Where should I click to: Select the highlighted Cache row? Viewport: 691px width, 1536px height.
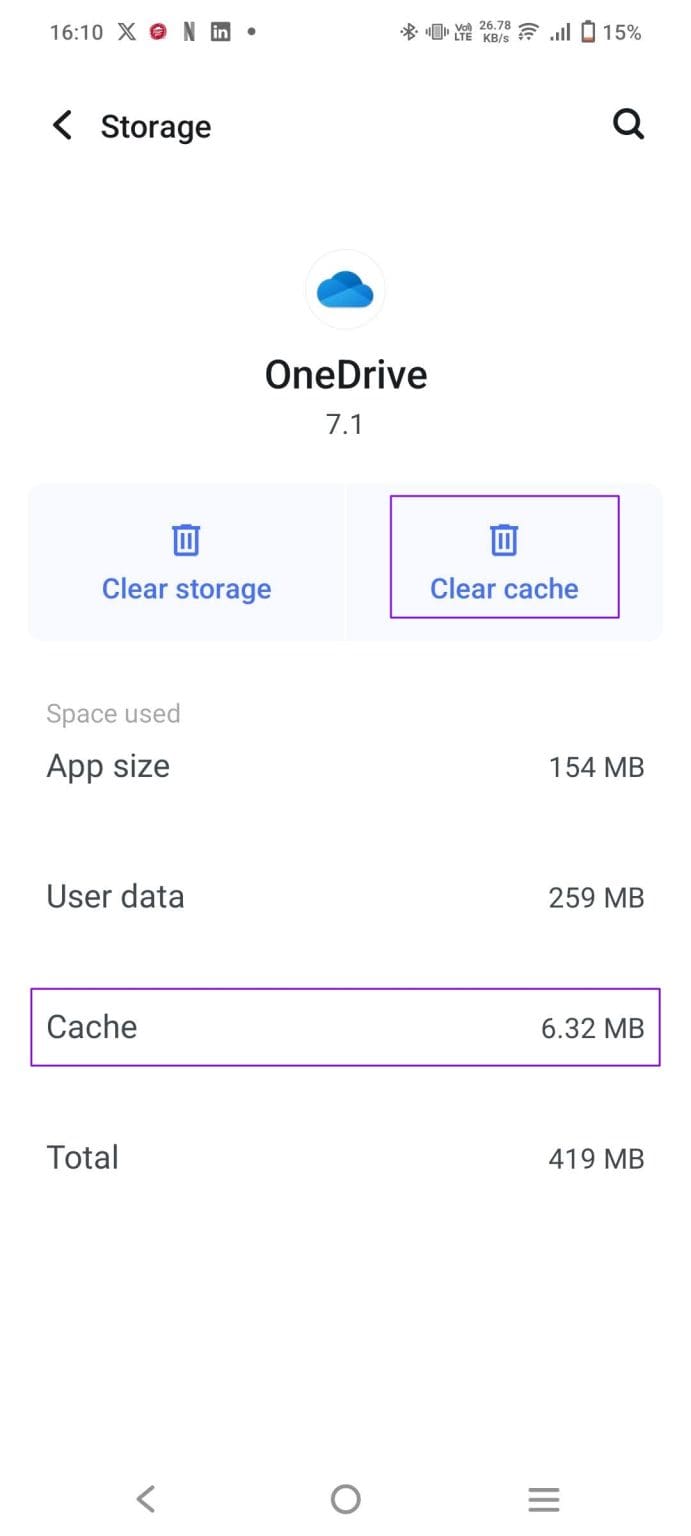coord(345,1027)
